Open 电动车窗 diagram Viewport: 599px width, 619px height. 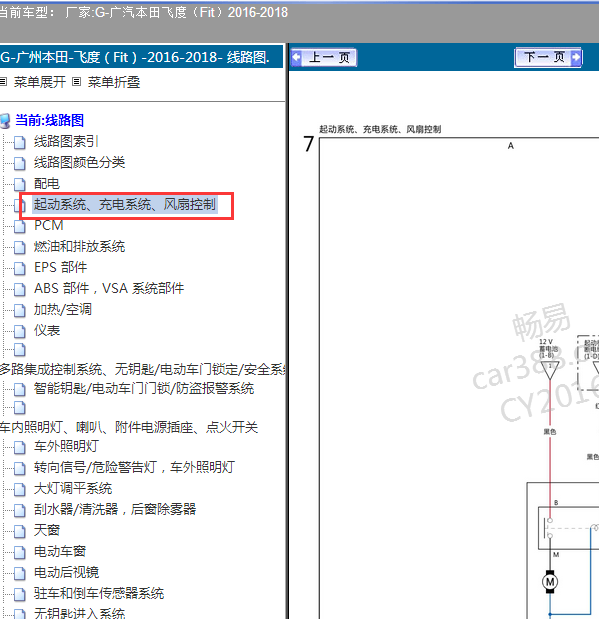[60, 551]
